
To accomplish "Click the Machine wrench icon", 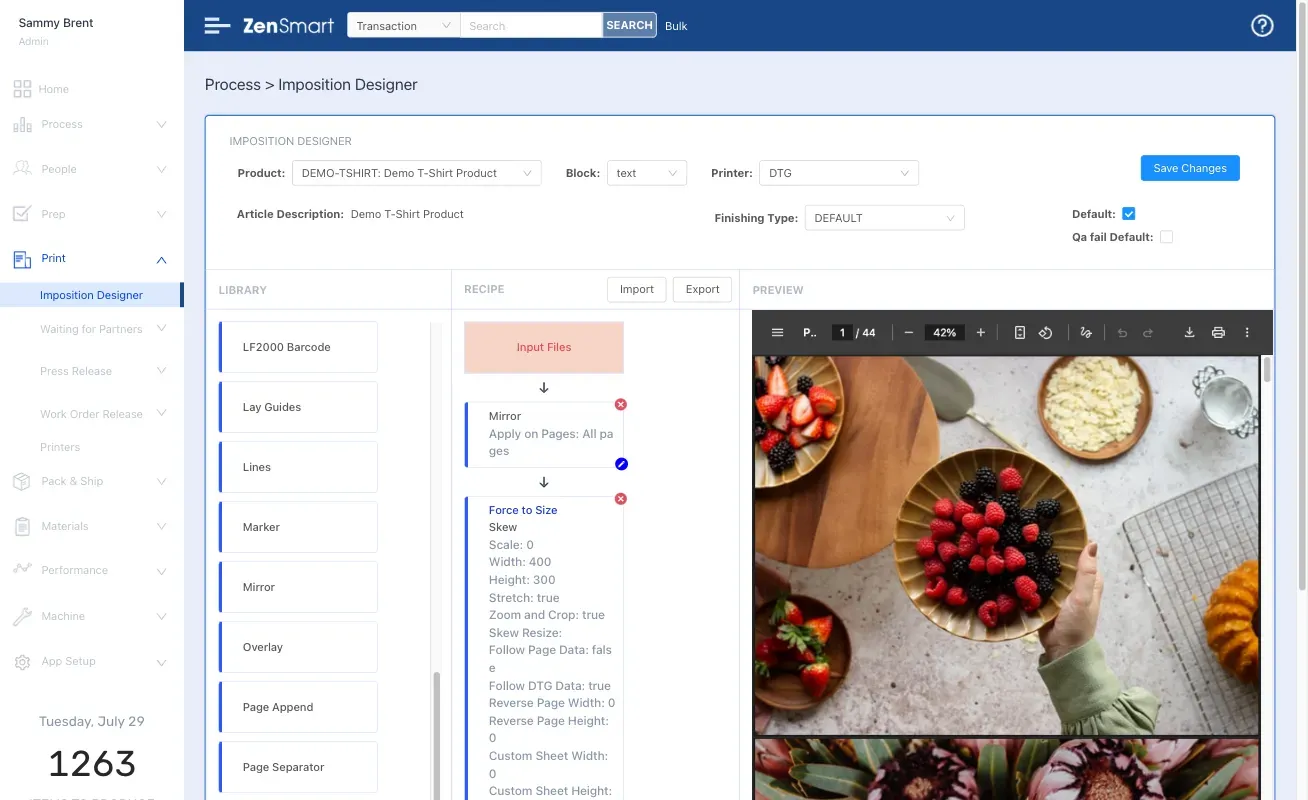I will 22,616.
